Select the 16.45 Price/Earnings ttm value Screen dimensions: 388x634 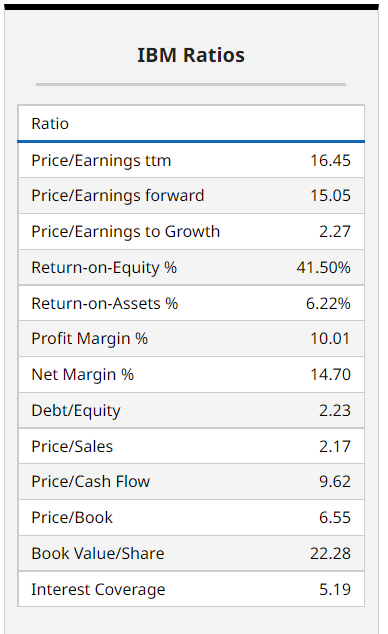pos(330,161)
